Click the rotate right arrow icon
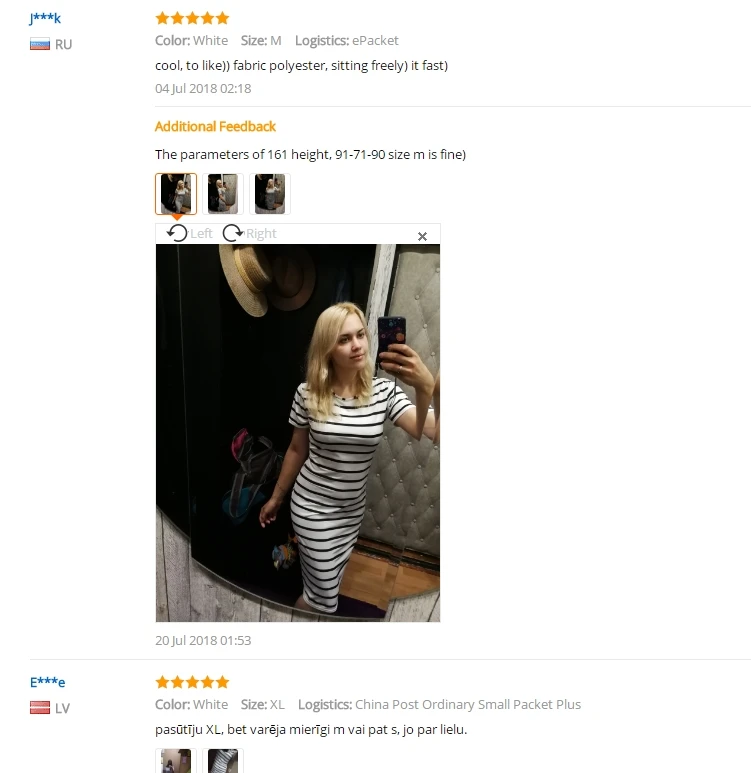Screen dimensions: 751x773 (x=233, y=233)
